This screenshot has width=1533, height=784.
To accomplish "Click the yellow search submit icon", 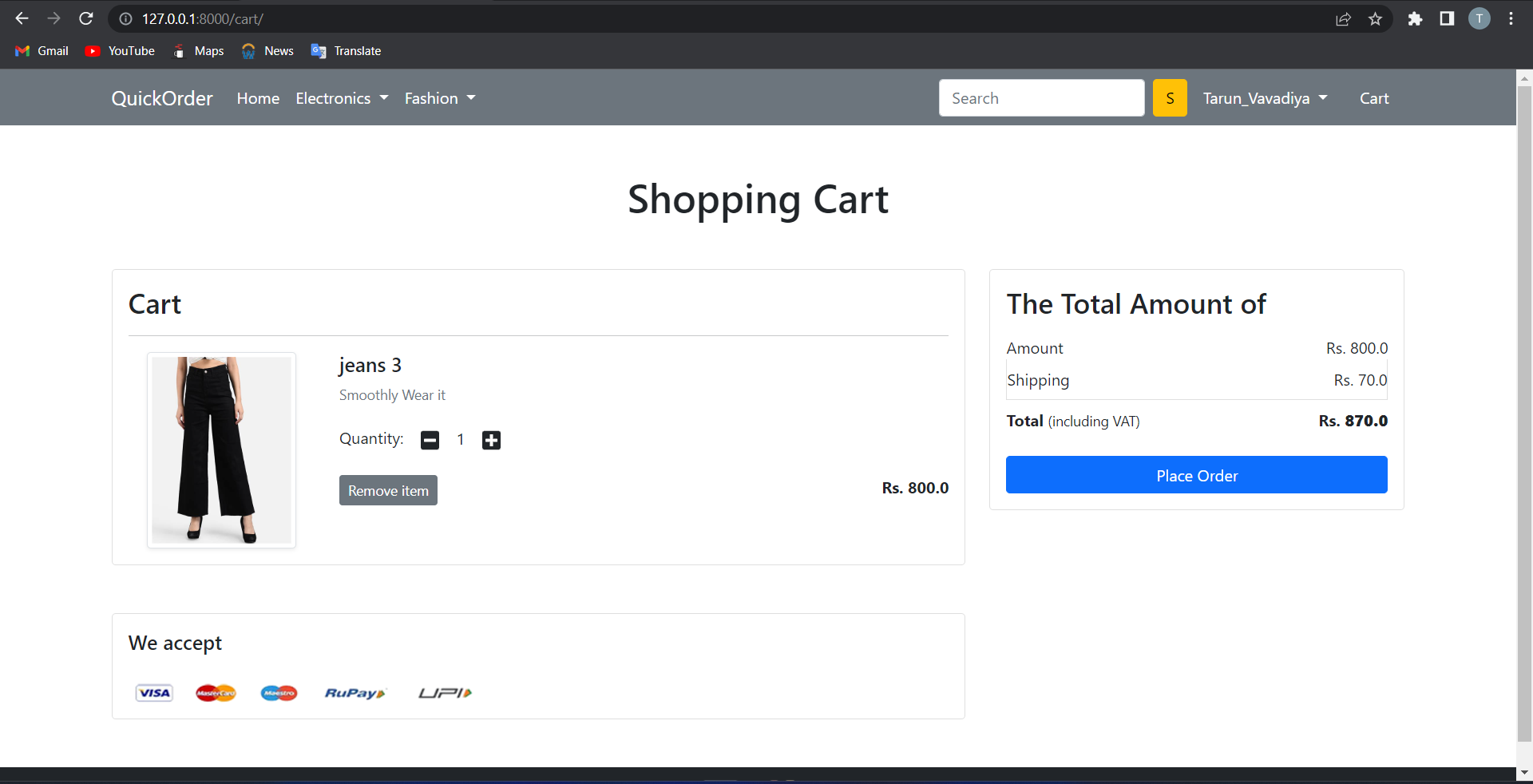I will tap(1169, 97).
